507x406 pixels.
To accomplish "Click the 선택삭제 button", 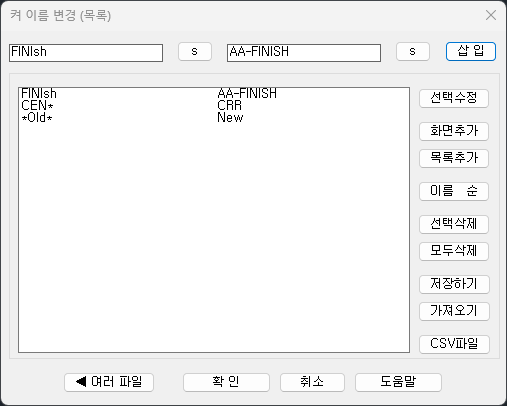I will point(454,224).
